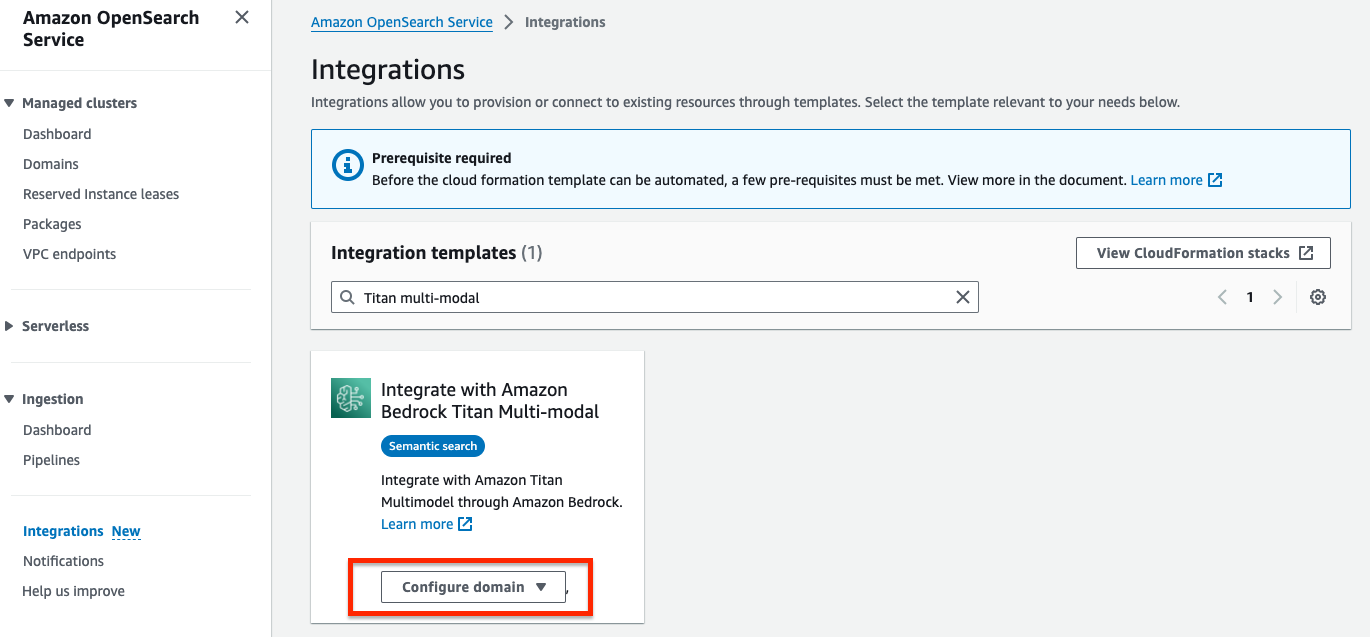
Task: Expand the Serverless section
Action: (x=9, y=326)
